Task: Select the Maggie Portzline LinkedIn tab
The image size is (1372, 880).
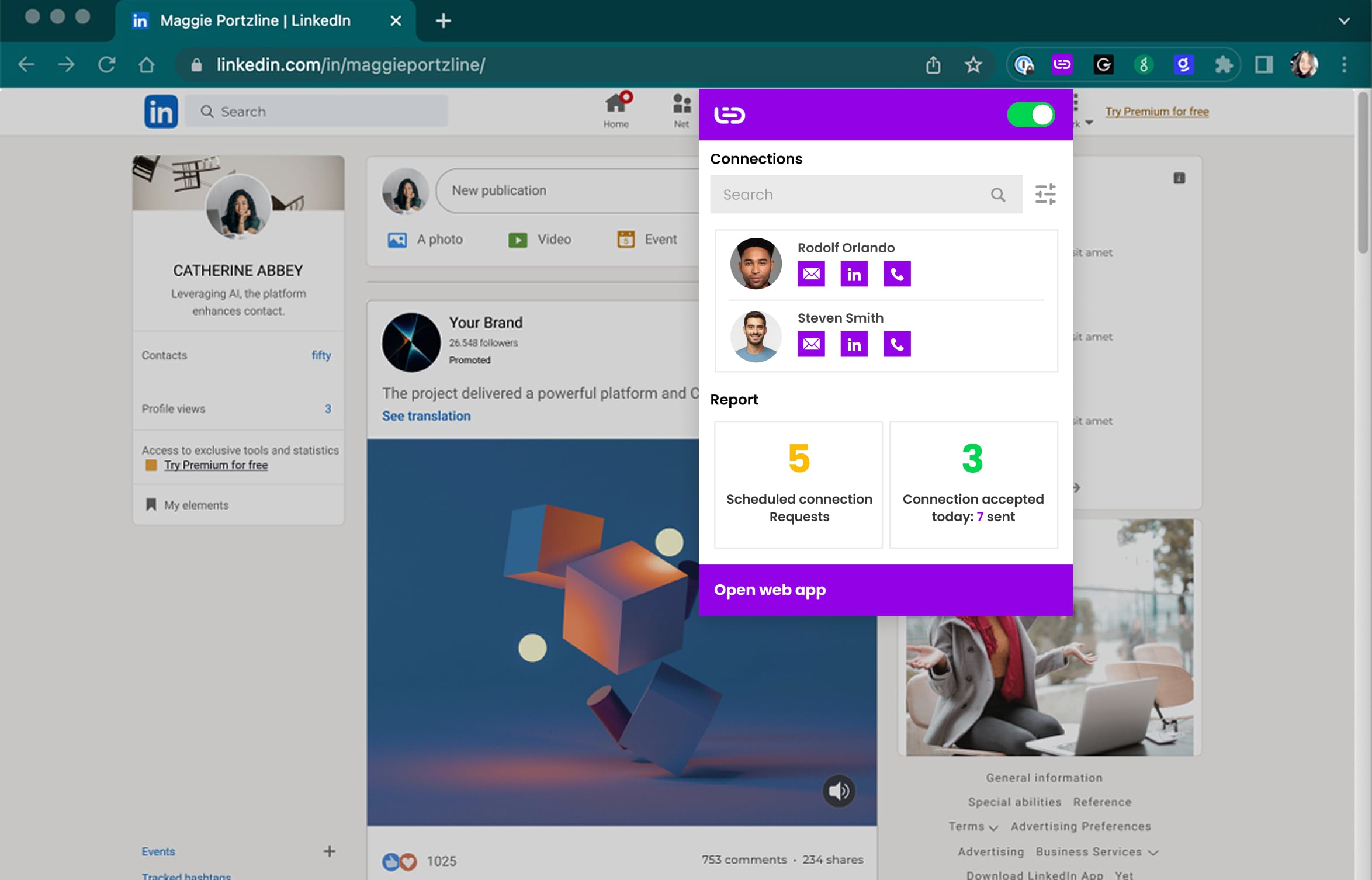Action: tap(255, 21)
